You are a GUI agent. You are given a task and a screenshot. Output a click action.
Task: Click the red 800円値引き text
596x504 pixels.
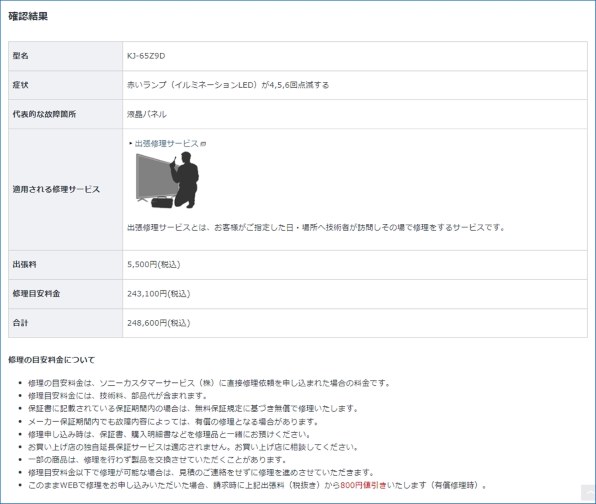(363, 485)
